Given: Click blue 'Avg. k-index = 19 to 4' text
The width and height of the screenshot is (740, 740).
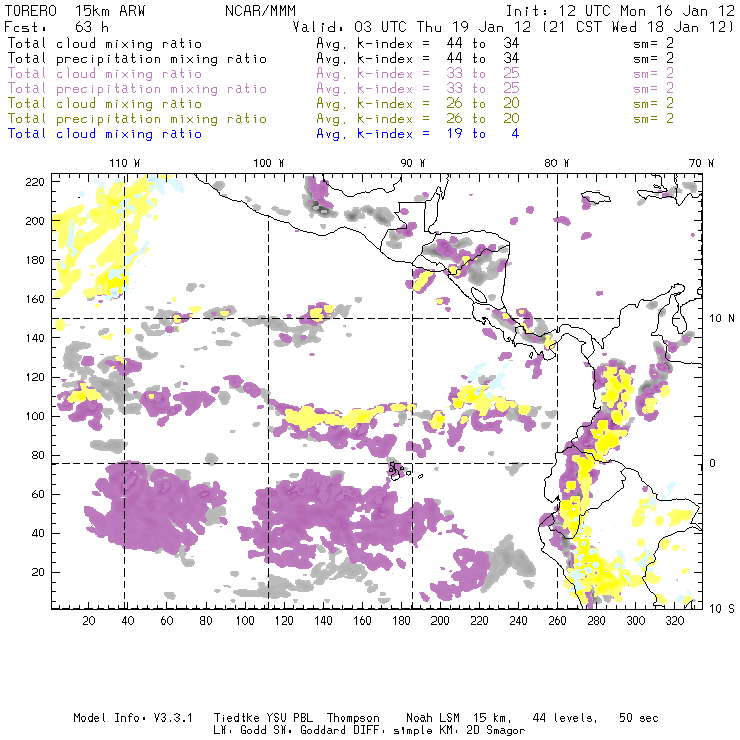Looking at the screenshot, I should tap(418, 134).
